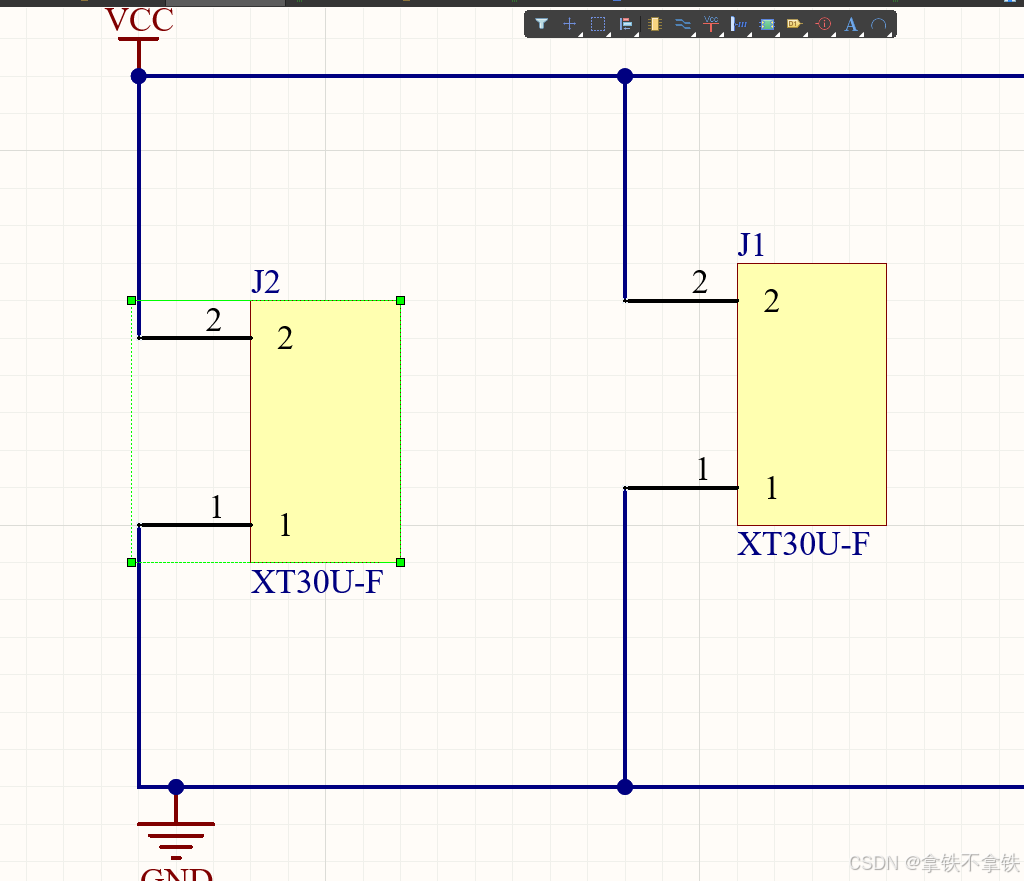Select the J1 connector body

(812, 394)
